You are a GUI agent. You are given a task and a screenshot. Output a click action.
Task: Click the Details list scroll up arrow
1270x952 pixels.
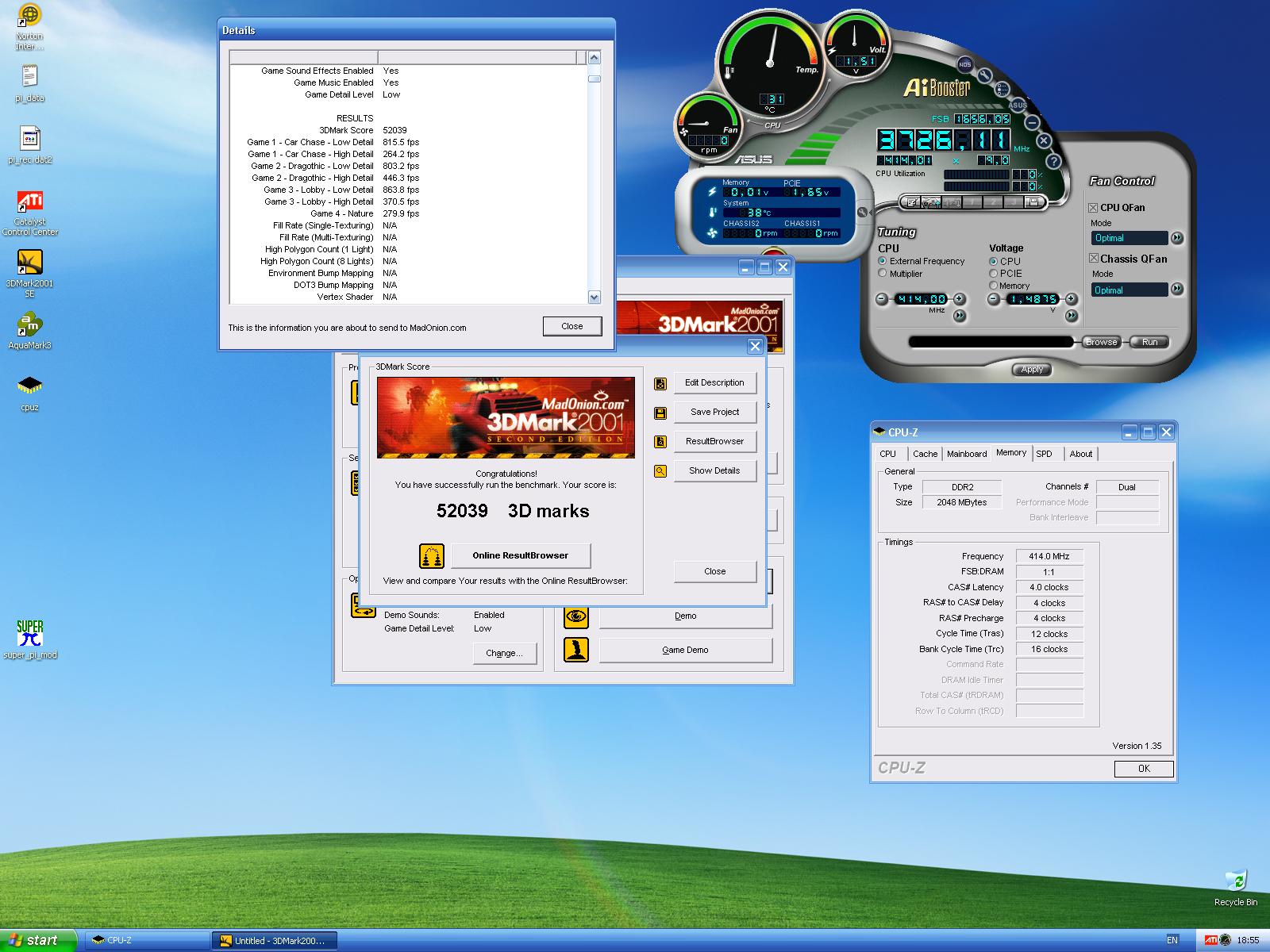(595, 58)
